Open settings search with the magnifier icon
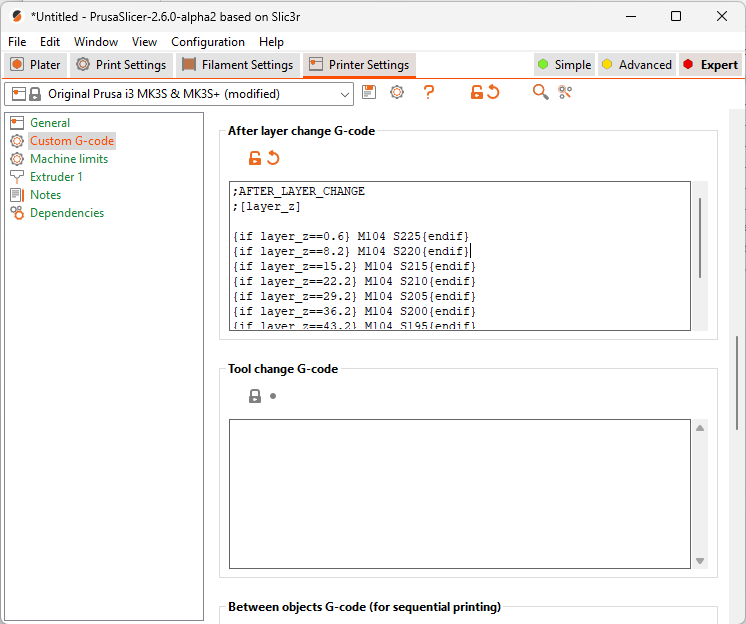Screen dimensions: 746x624 pyautogui.click(x=540, y=92)
